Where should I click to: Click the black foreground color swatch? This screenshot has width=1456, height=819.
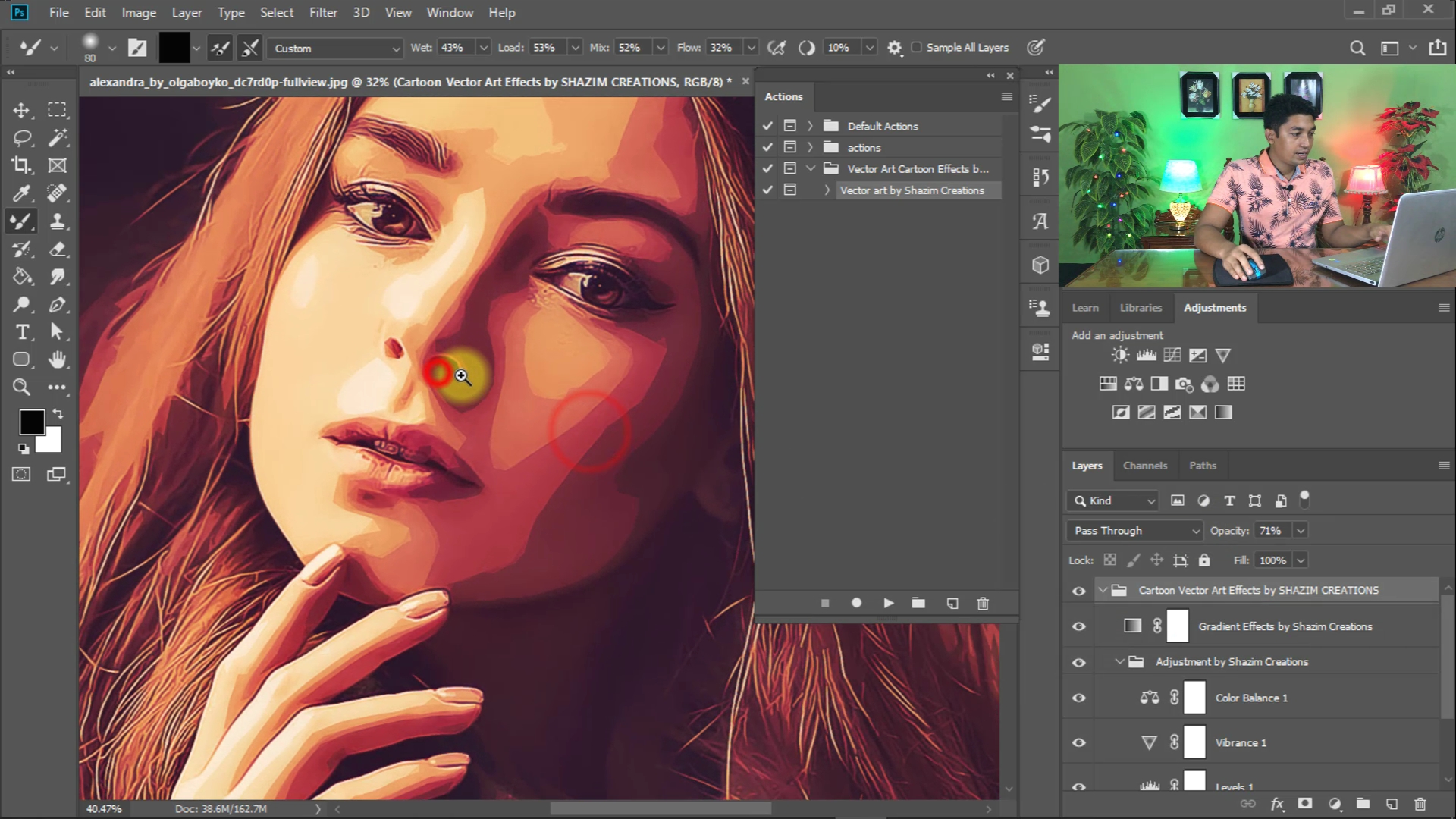point(32,422)
